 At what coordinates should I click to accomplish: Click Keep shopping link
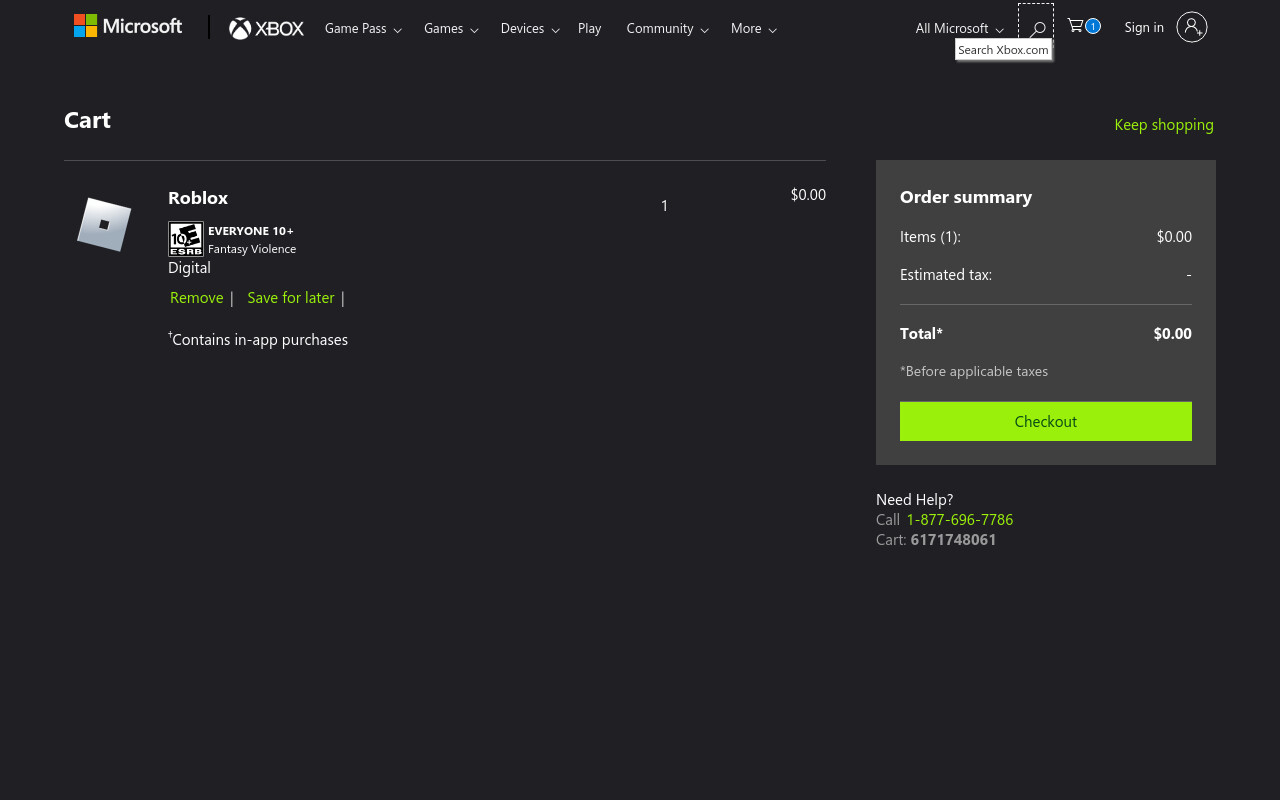pyautogui.click(x=1164, y=124)
